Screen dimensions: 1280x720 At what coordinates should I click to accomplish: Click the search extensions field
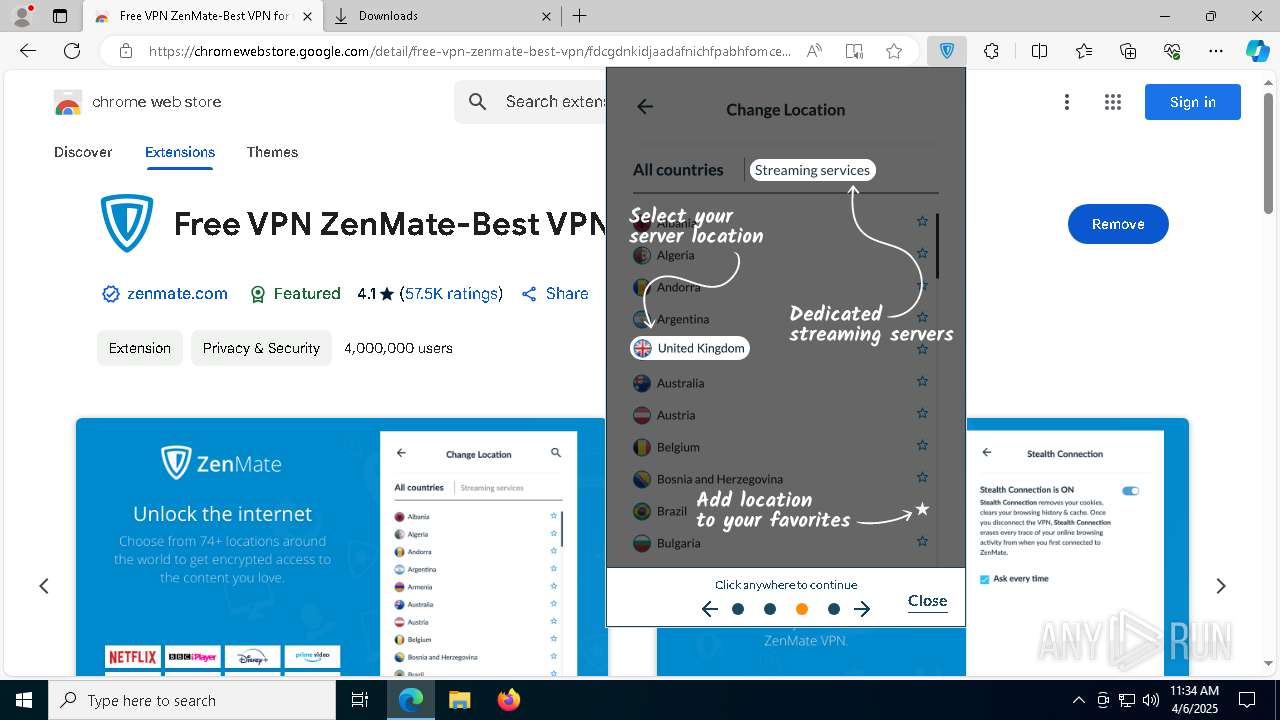point(531,102)
